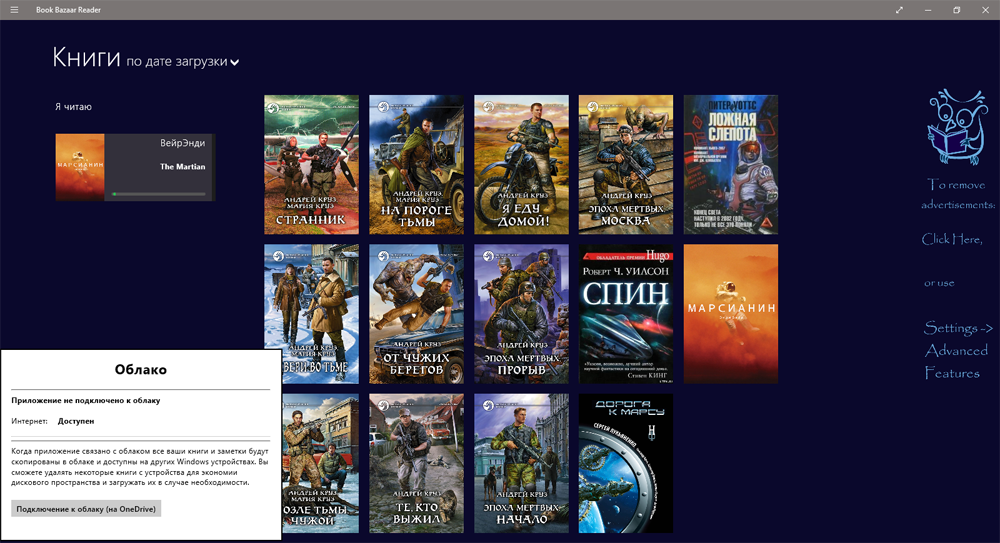Open the book 'Эпоха мертвых. Начало'
This screenshot has width=1000, height=543.
521,463
